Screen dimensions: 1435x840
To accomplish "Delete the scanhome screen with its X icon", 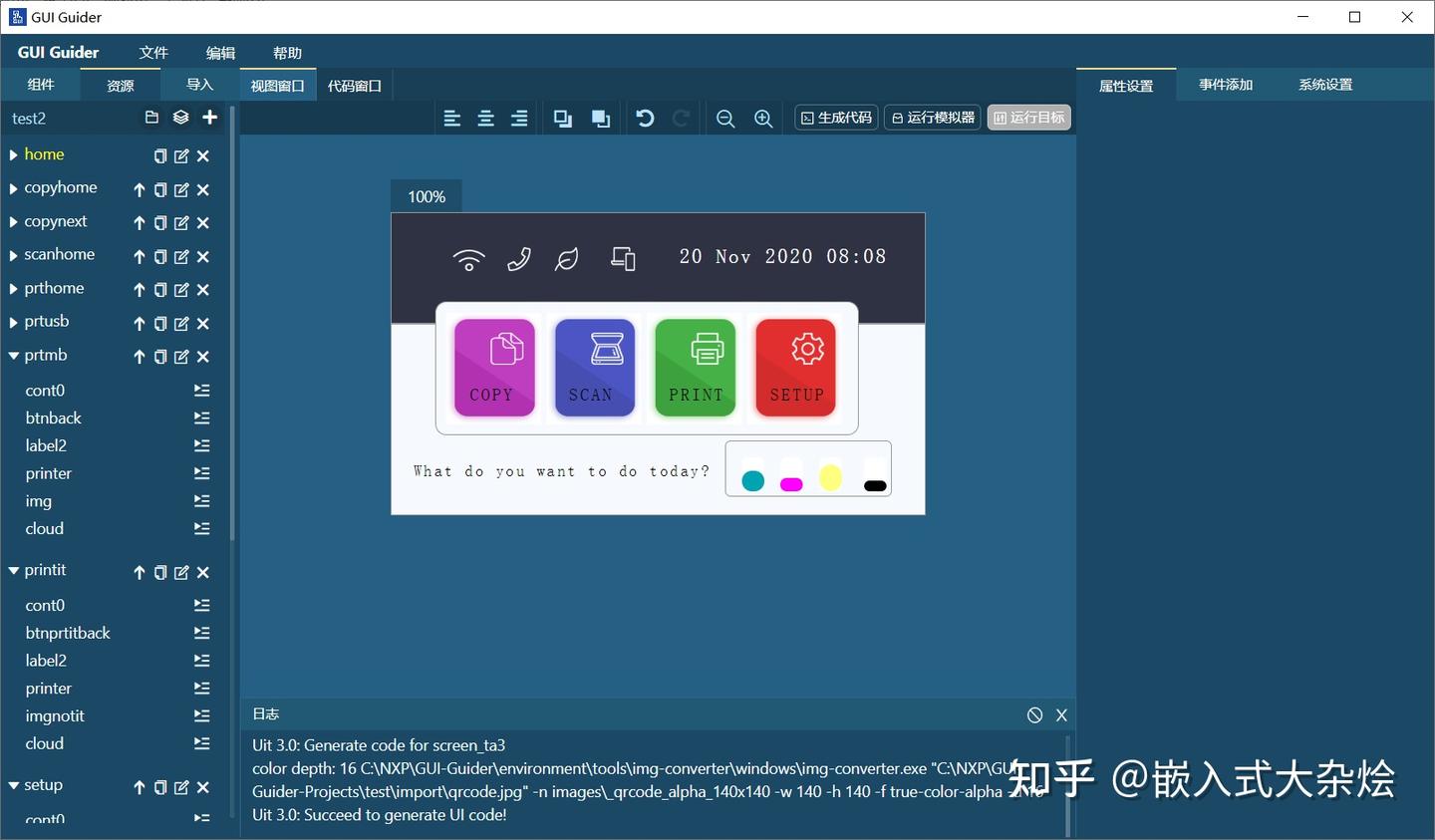I will pyautogui.click(x=202, y=256).
